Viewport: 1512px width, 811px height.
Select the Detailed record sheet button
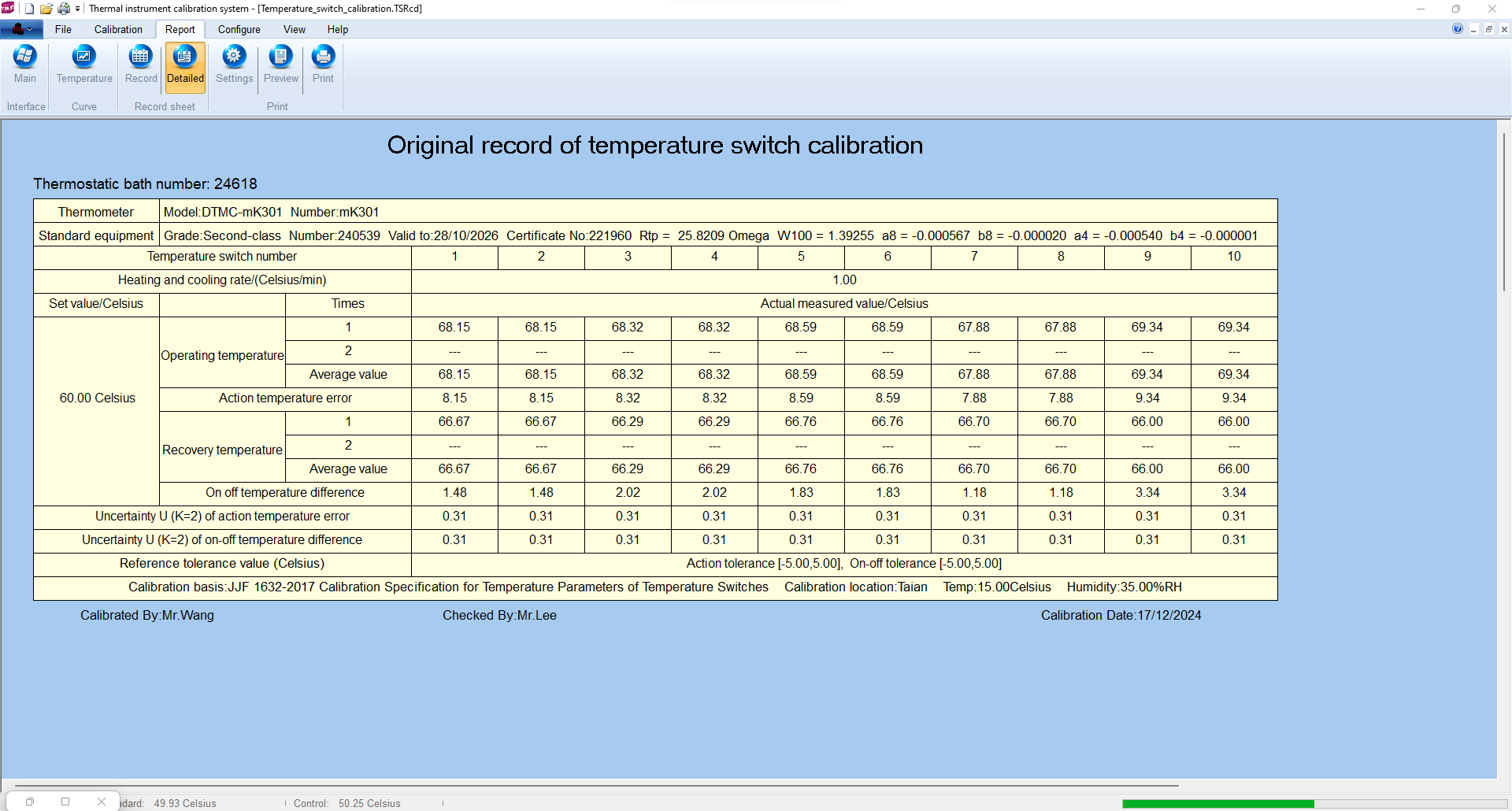tap(185, 65)
